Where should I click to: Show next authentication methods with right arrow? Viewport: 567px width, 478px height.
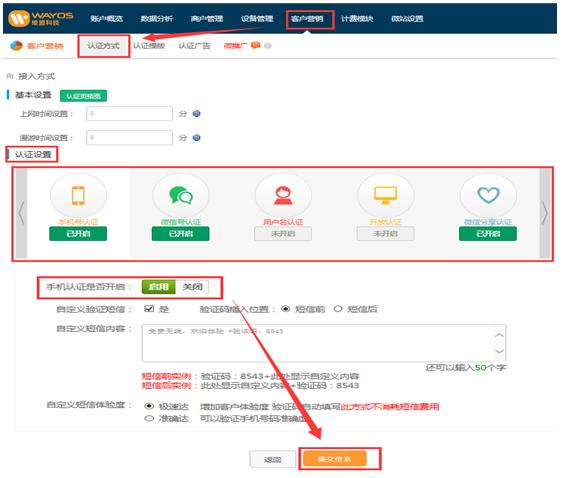(x=545, y=213)
